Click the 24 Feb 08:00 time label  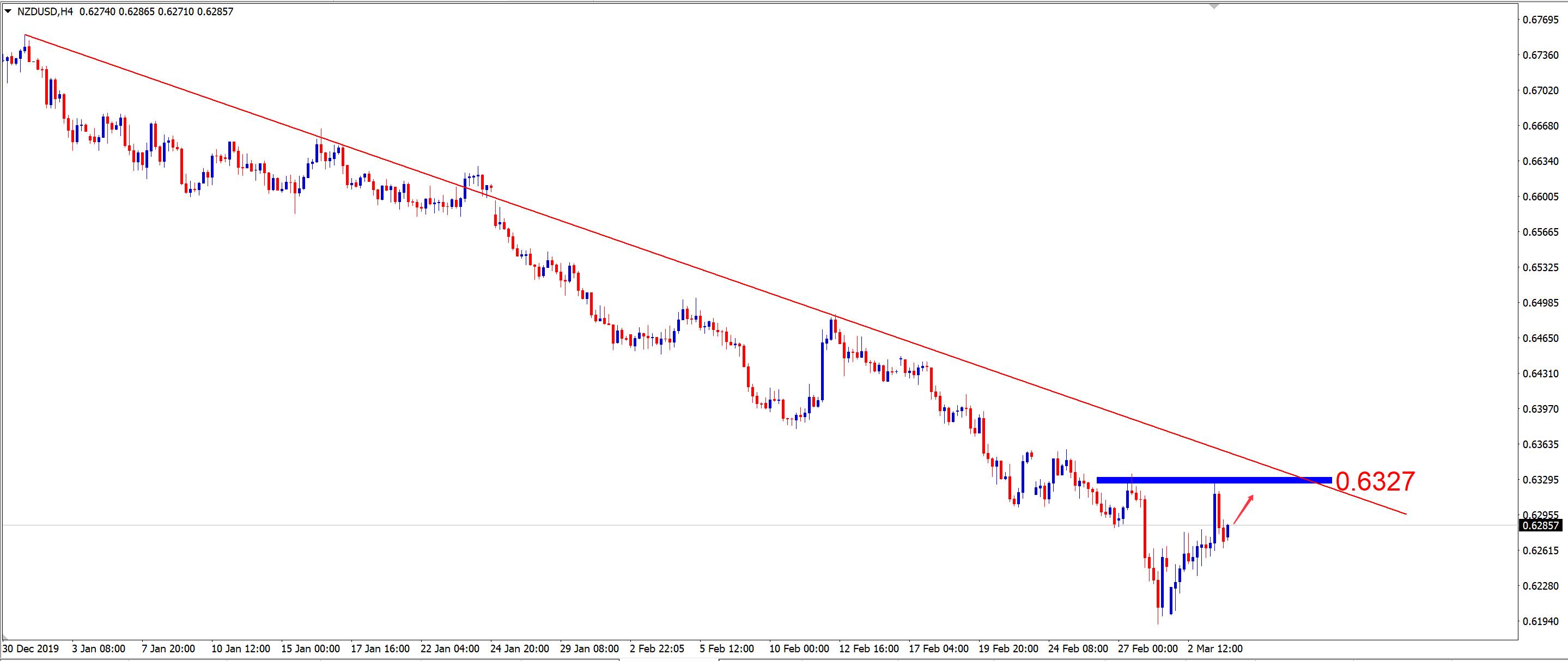(1078, 648)
